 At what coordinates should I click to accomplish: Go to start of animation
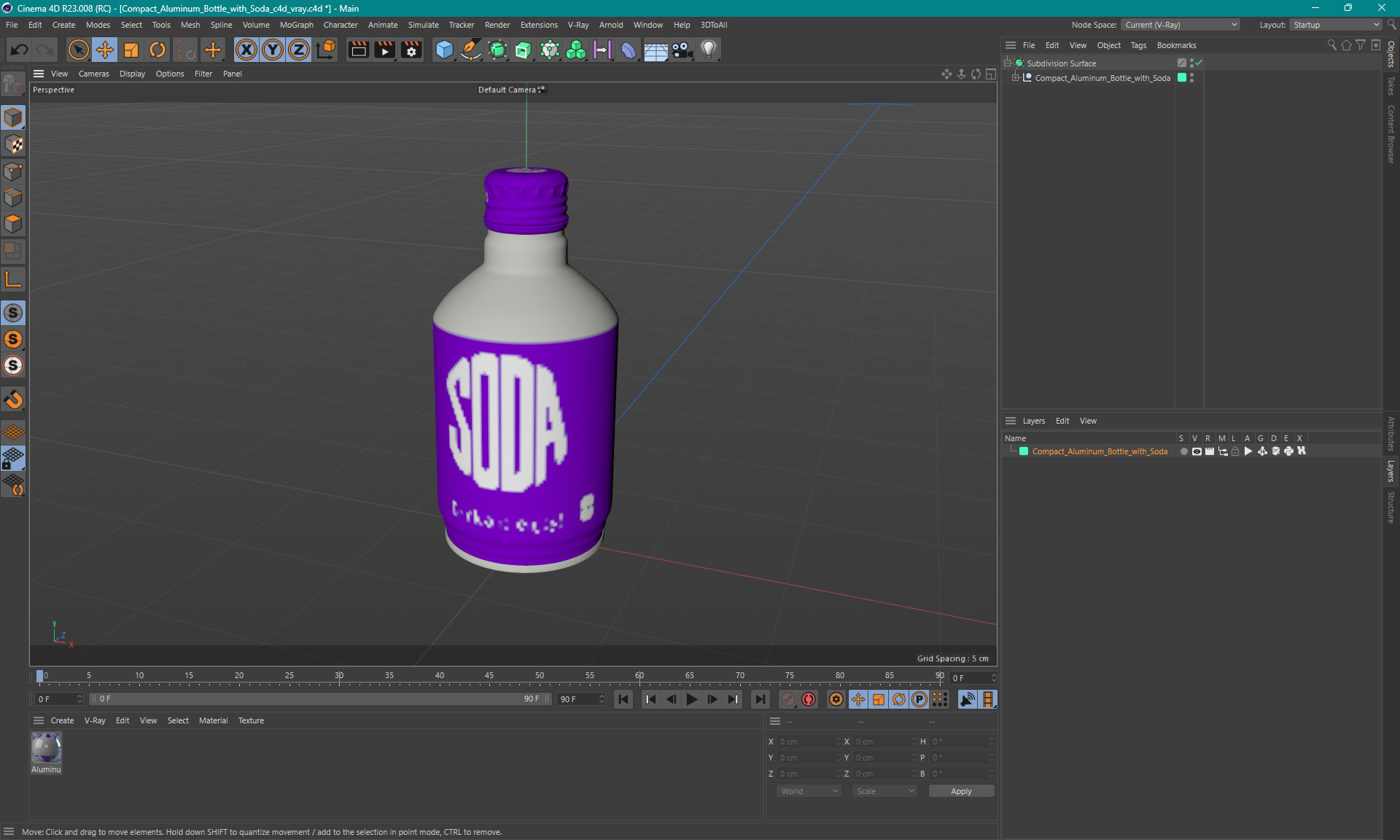(623, 699)
